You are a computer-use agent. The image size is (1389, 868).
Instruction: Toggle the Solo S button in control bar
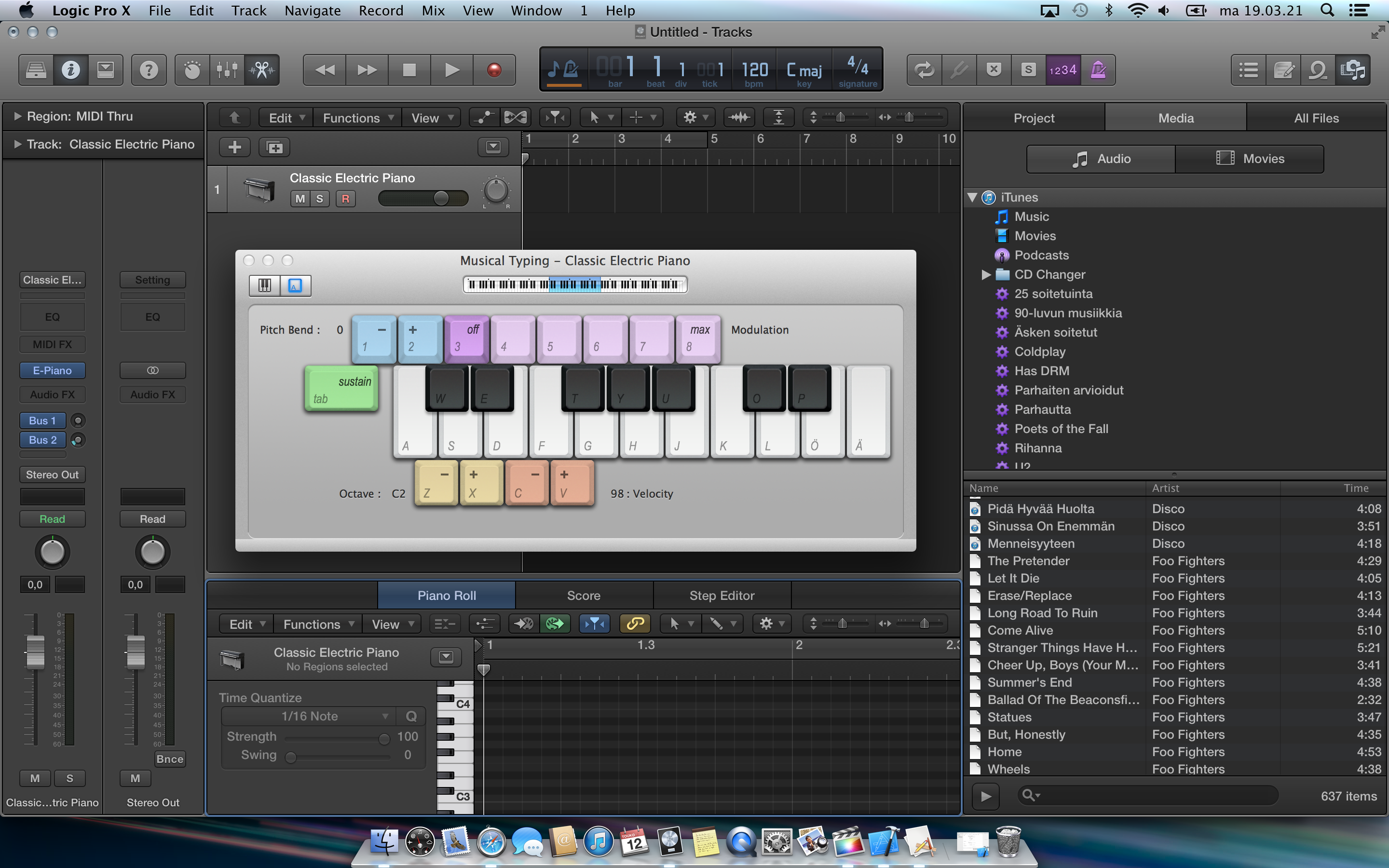coord(1029,70)
